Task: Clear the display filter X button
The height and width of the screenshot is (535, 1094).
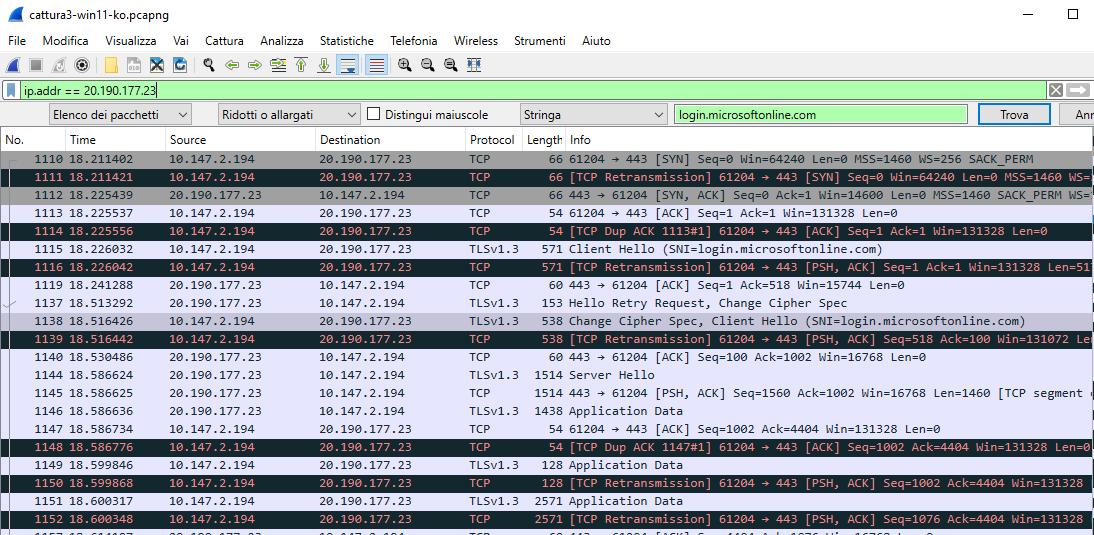Action: [1056, 90]
